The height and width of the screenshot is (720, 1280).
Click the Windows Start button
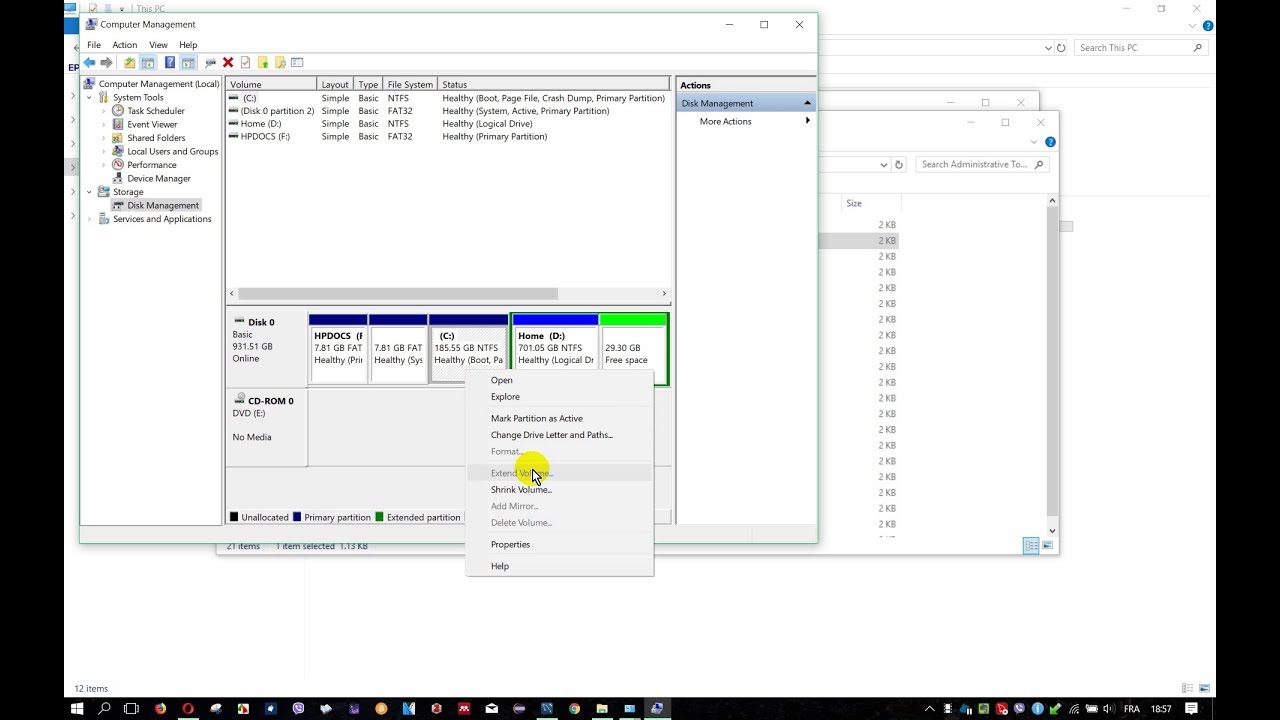tap(77, 709)
